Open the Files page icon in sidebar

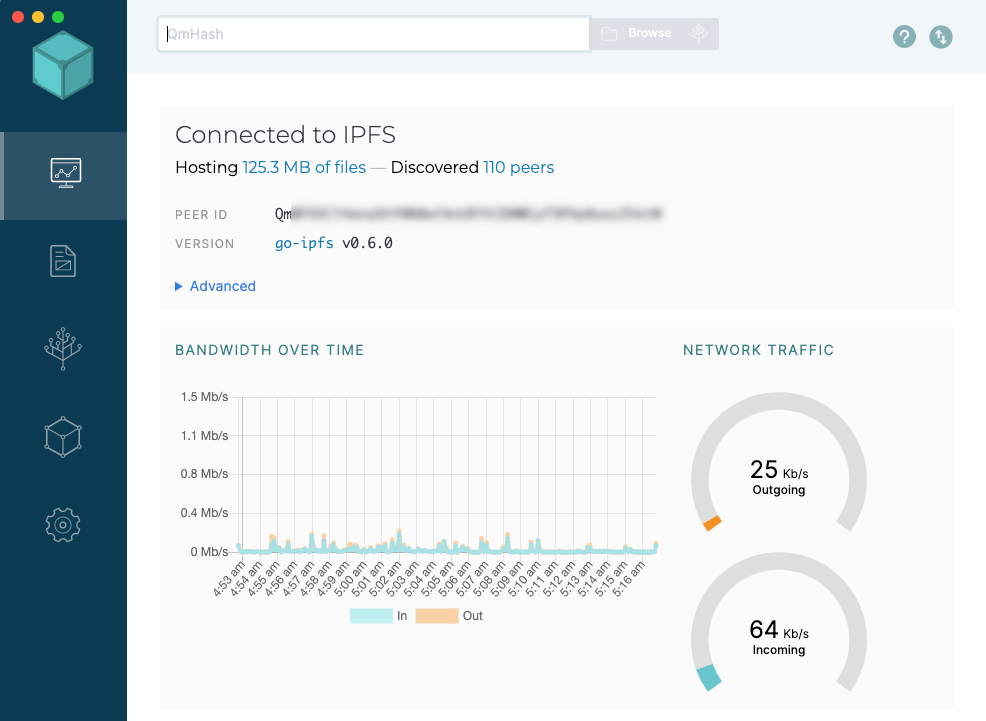(63, 261)
